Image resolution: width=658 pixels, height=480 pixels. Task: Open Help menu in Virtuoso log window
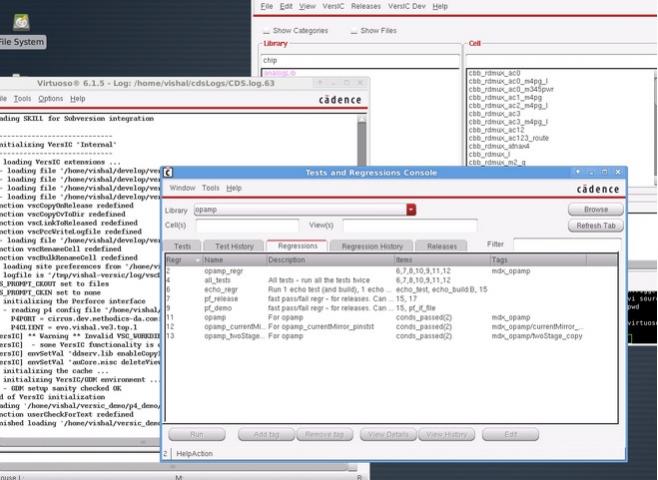point(78,99)
